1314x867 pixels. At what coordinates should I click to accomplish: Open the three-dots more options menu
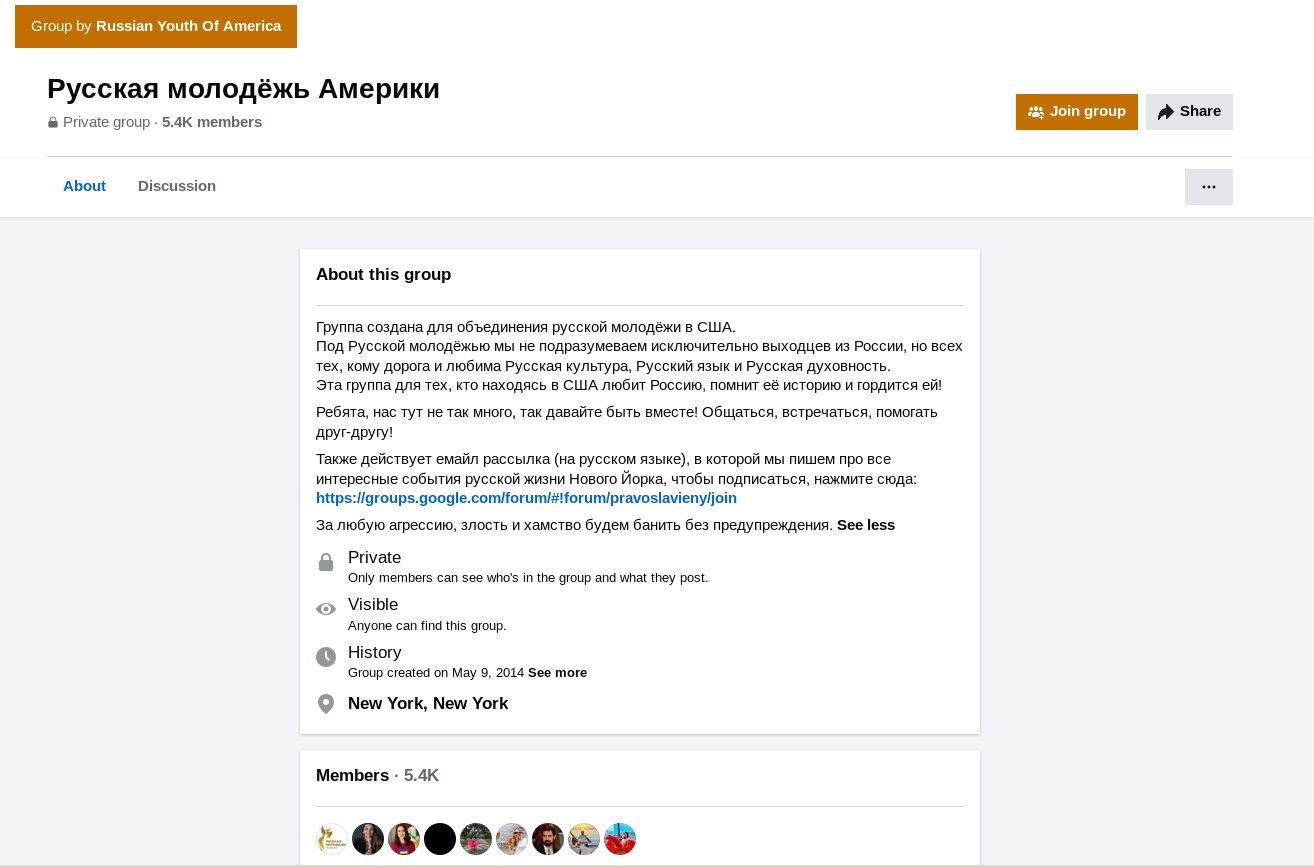point(1208,187)
